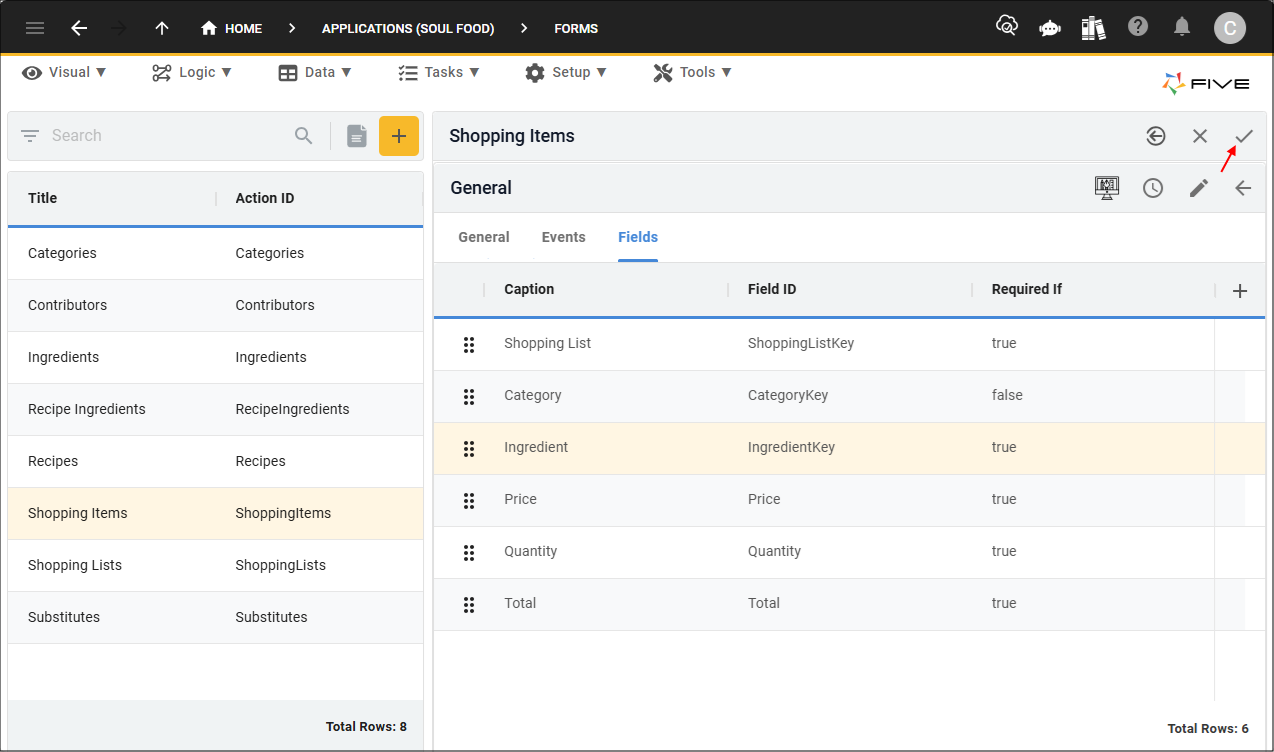Open the Data dropdown menu
This screenshot has height=752, width=1274.
pyautogui.click(x=315, y=72)
